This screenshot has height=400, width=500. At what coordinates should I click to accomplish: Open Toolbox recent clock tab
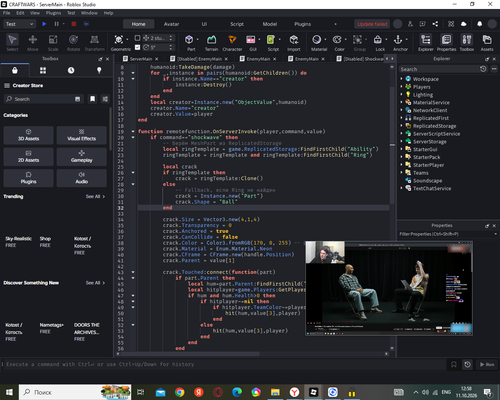click(71, 70)
